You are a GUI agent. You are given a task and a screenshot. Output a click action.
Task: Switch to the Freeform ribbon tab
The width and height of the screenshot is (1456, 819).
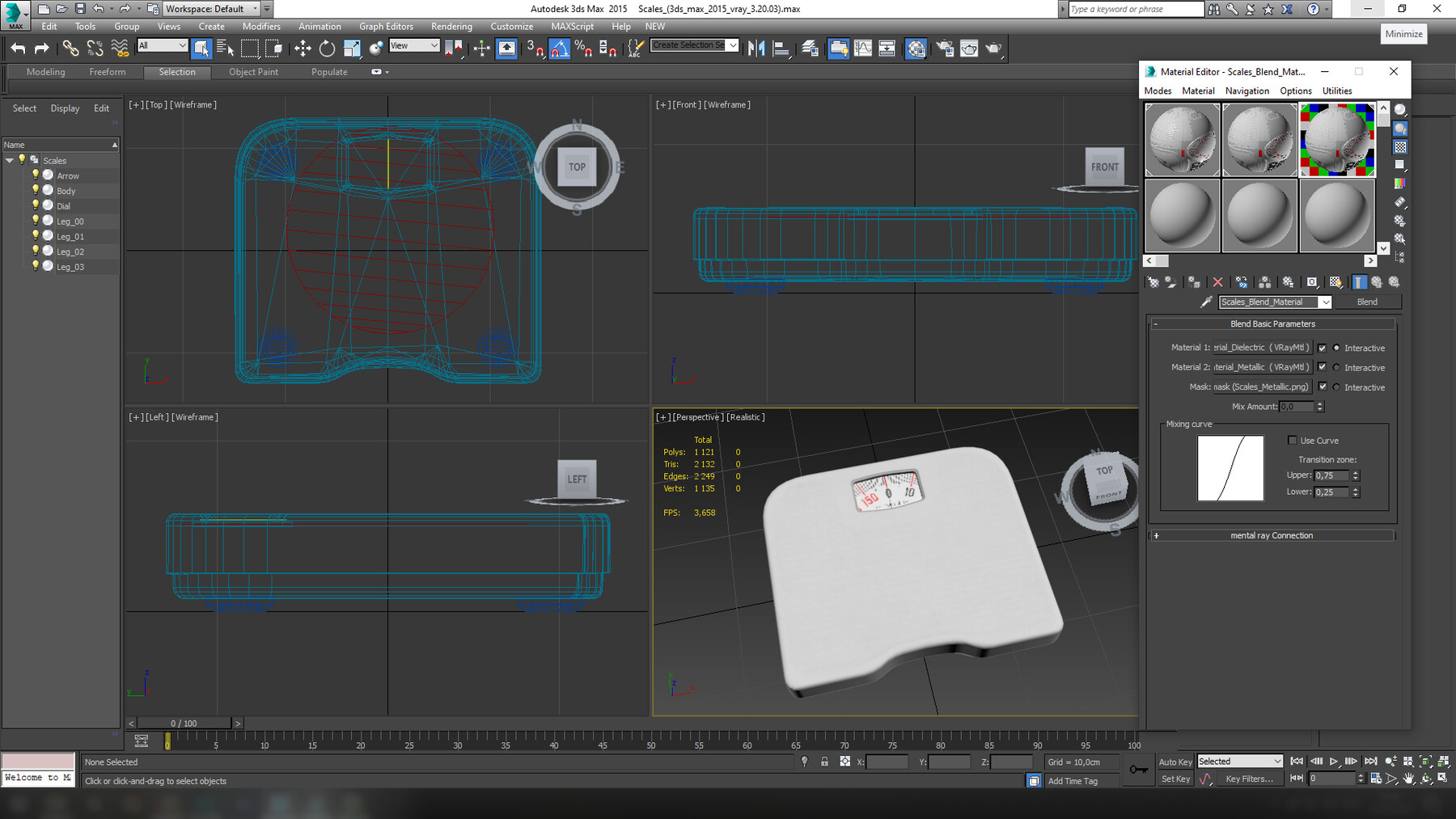point(108,72)
